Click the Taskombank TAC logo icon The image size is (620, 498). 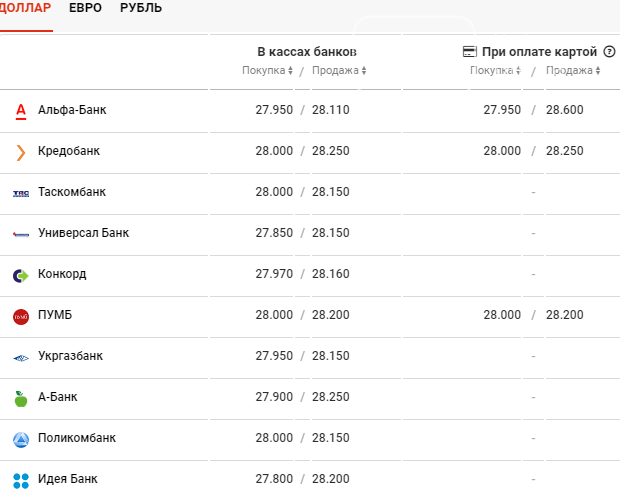[21, 193]
